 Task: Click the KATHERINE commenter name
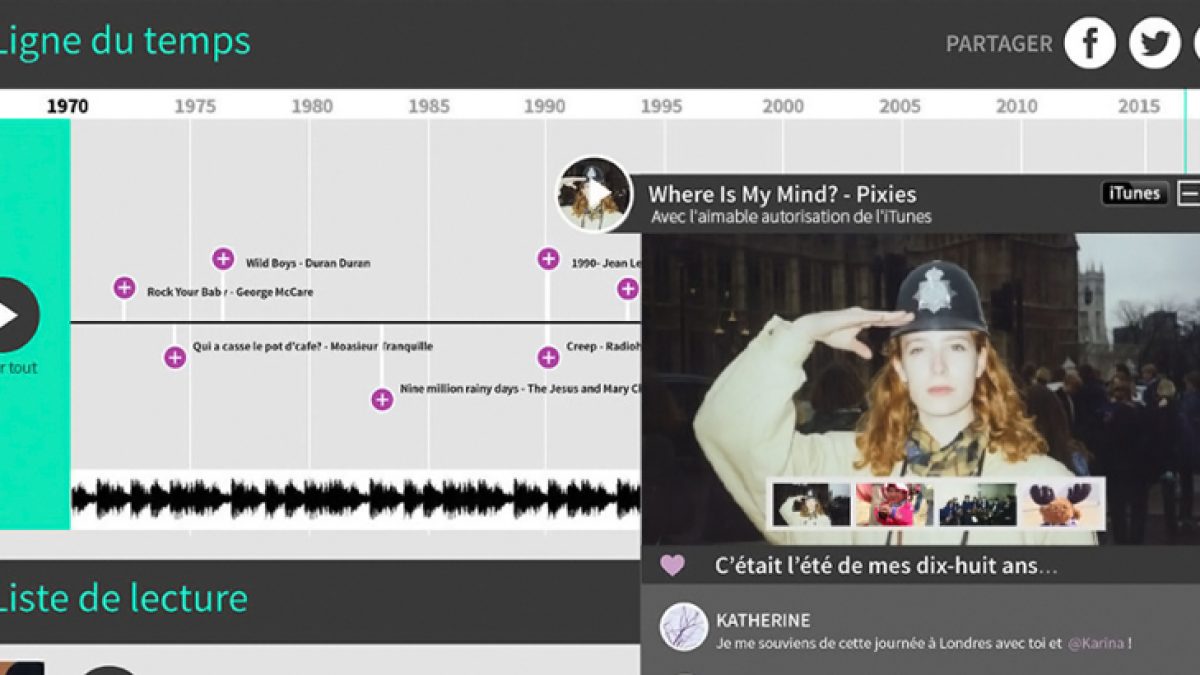point(763,620)
